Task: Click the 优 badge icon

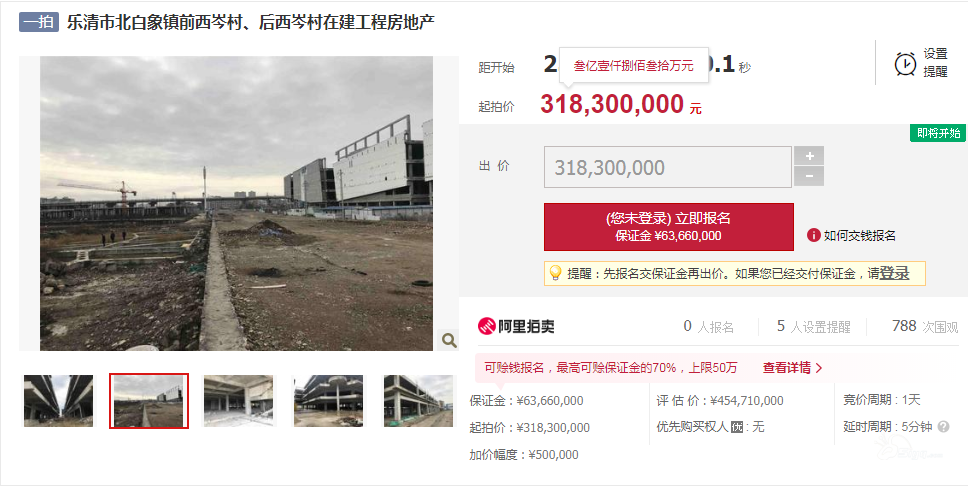Action: point(736,427)
